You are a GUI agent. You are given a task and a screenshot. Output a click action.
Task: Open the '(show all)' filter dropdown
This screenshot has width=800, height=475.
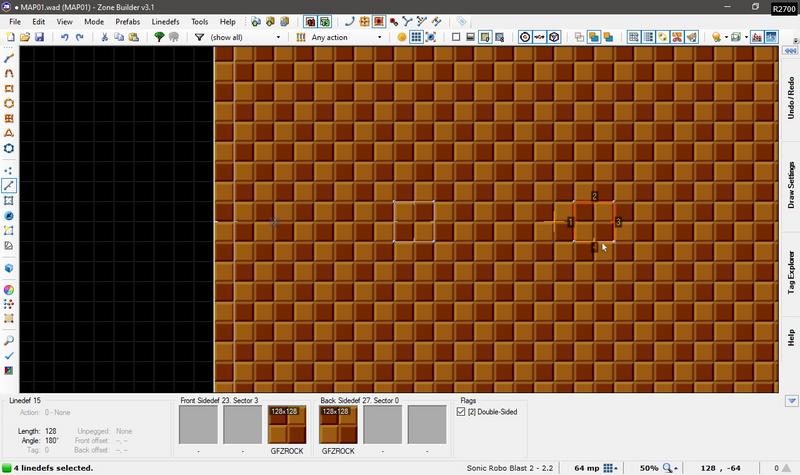(245, 37)
